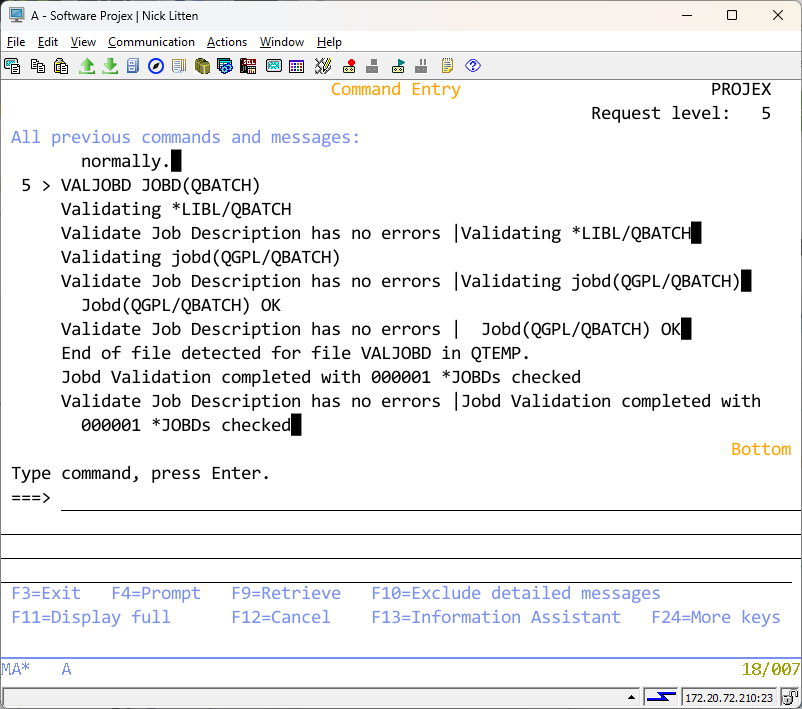
Task: Click the '172.20.72.210:23' host address
Action: [x=729, y=698]
